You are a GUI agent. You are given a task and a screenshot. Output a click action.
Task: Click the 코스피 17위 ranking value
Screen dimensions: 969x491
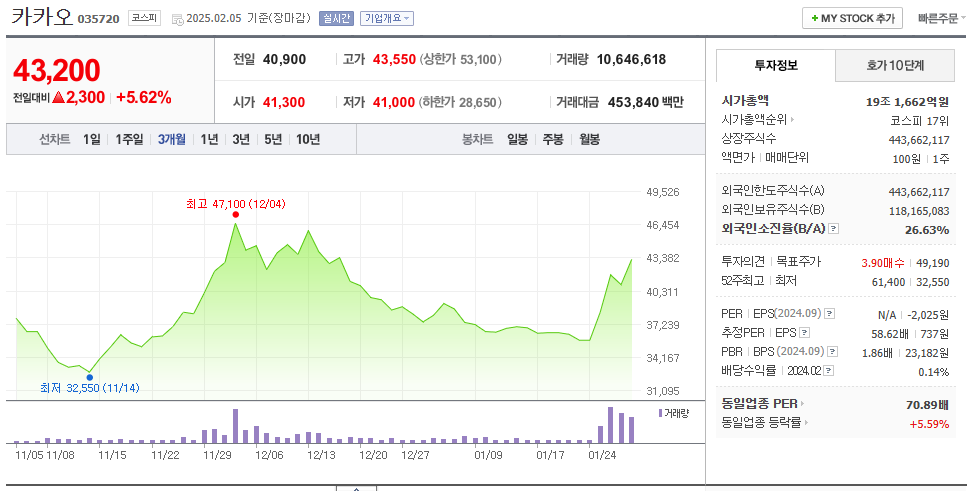(920, 121)
